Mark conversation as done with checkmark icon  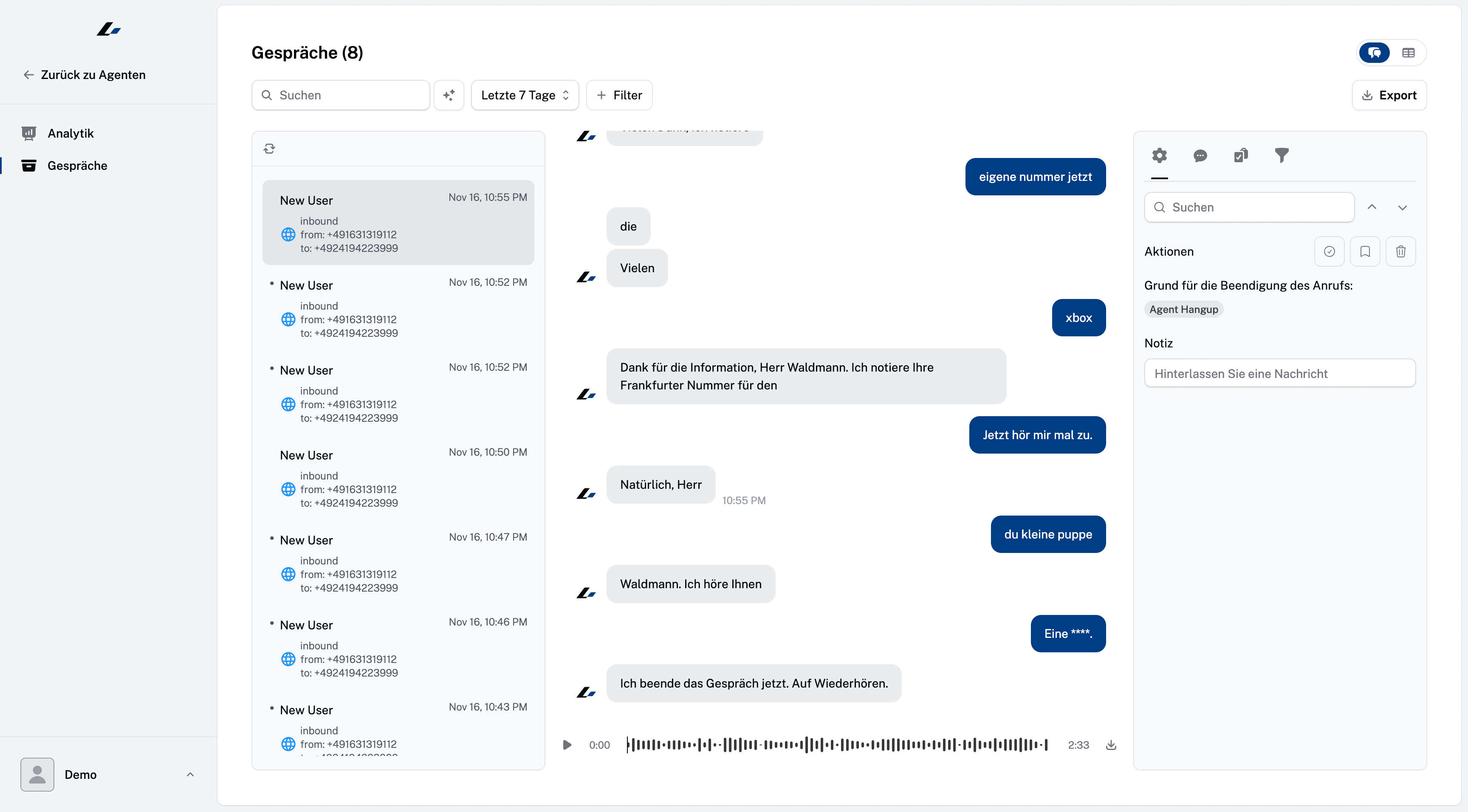1329,251
